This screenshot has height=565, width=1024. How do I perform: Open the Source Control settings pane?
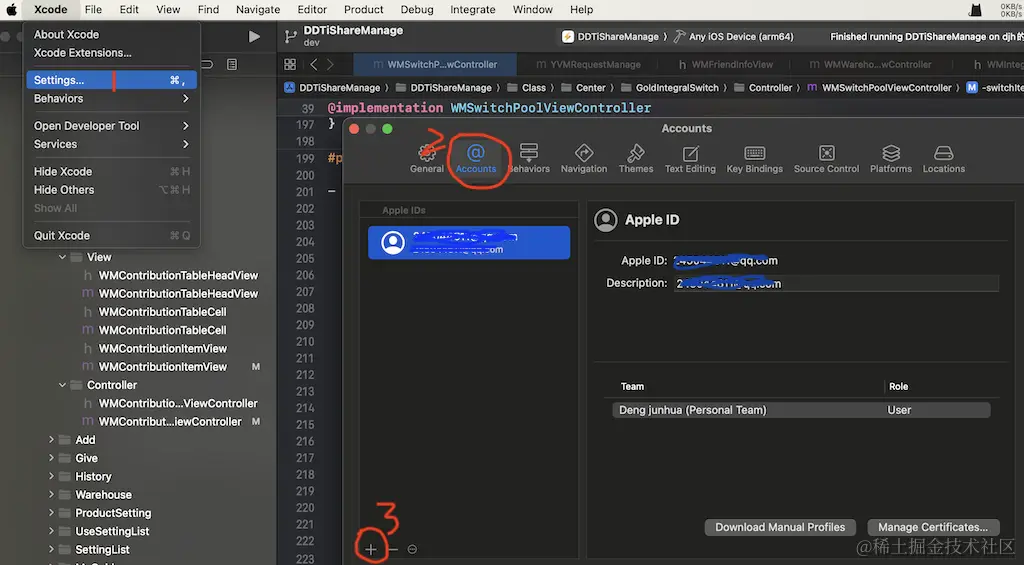click(x=826, y=158)
